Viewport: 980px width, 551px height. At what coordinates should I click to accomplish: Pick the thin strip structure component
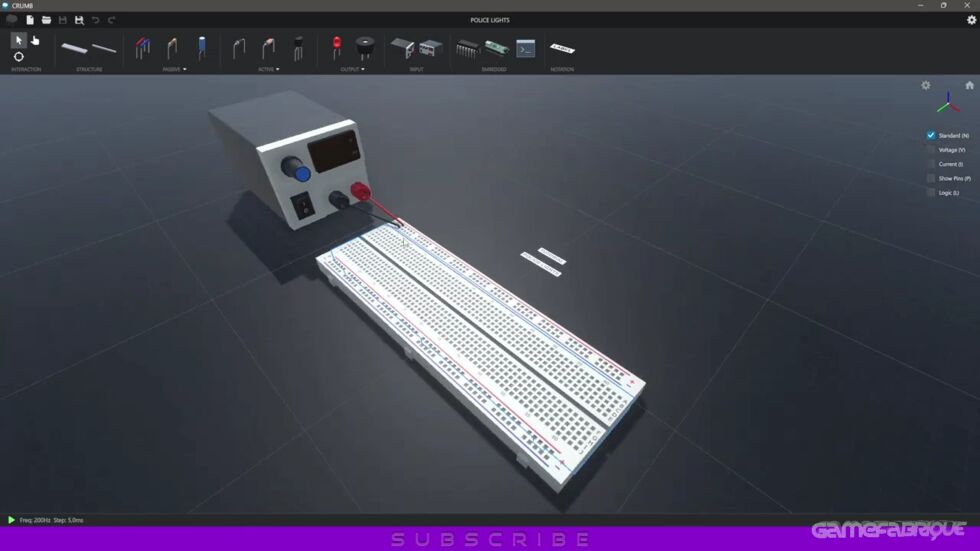104,48
